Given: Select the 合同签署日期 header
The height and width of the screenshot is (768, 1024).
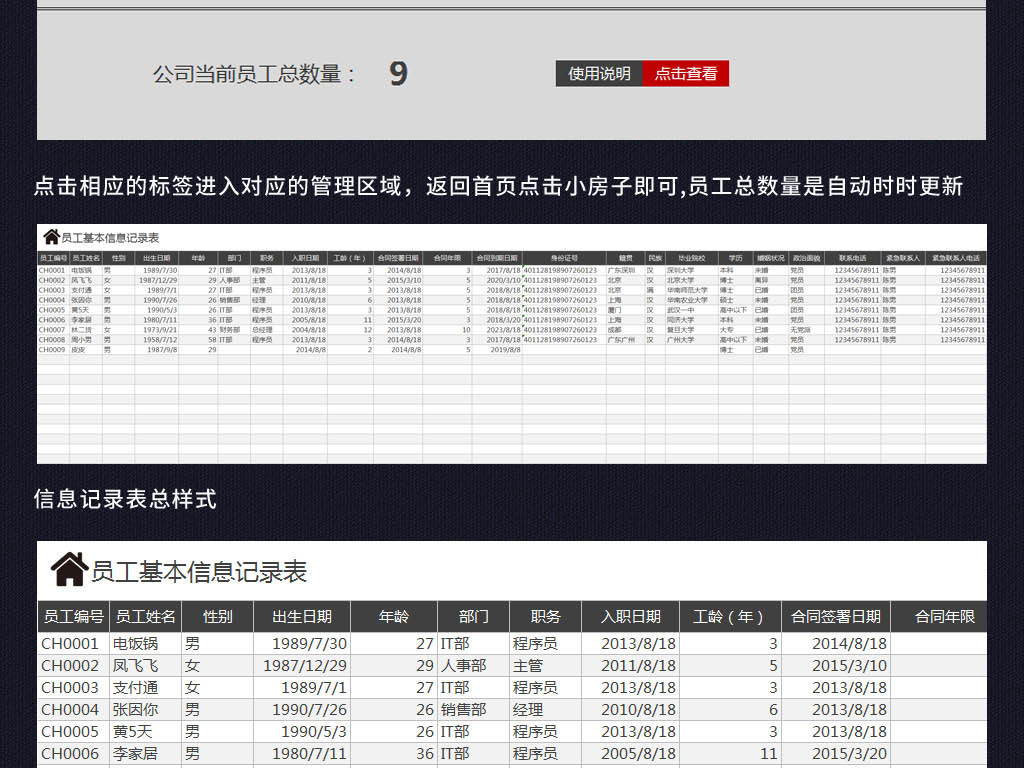Looking at the screenshot, I should [837, 617].
